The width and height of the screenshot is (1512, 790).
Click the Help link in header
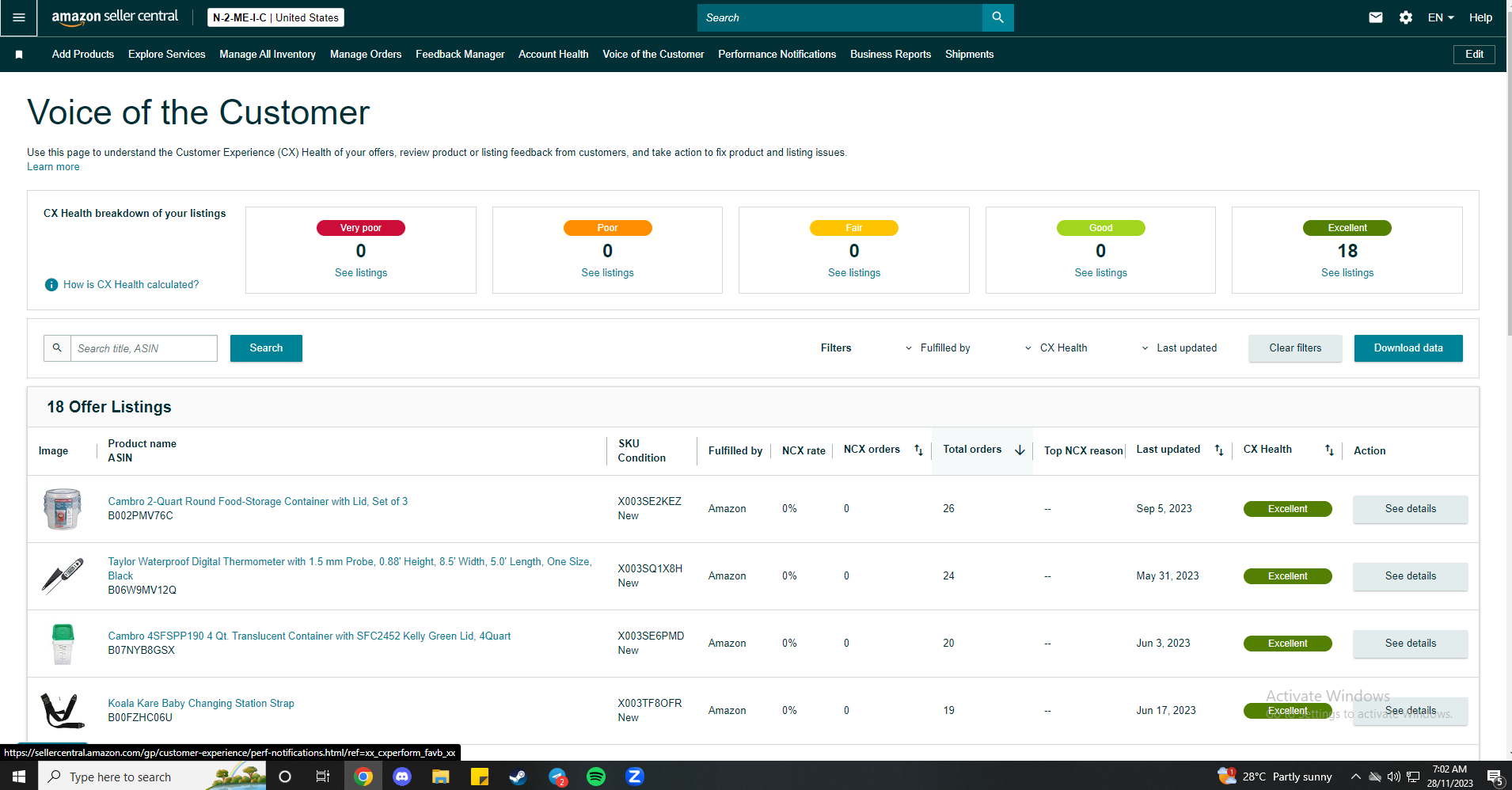(x=1480, y=17)
